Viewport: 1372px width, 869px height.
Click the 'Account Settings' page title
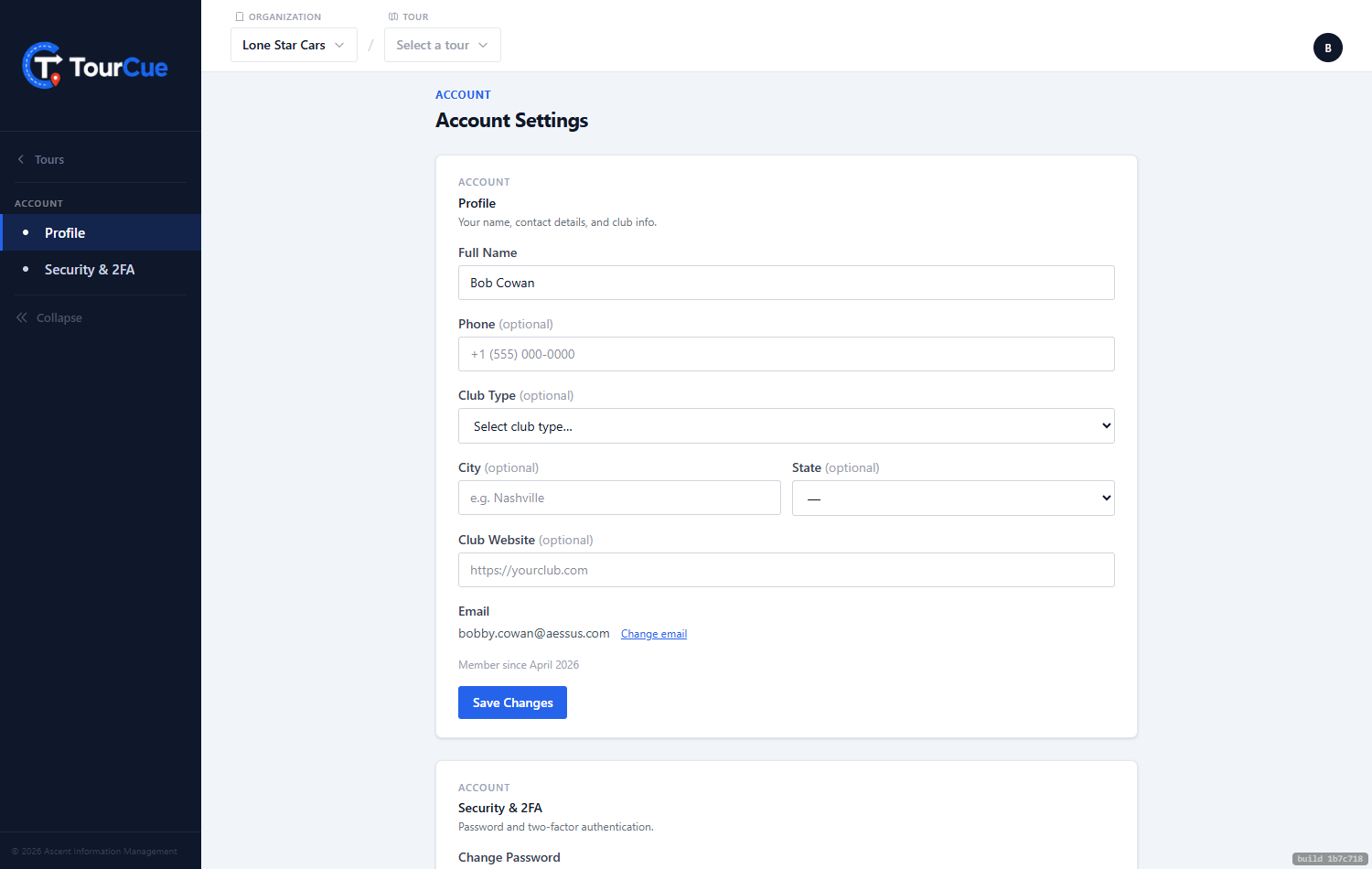coord(512,121)
